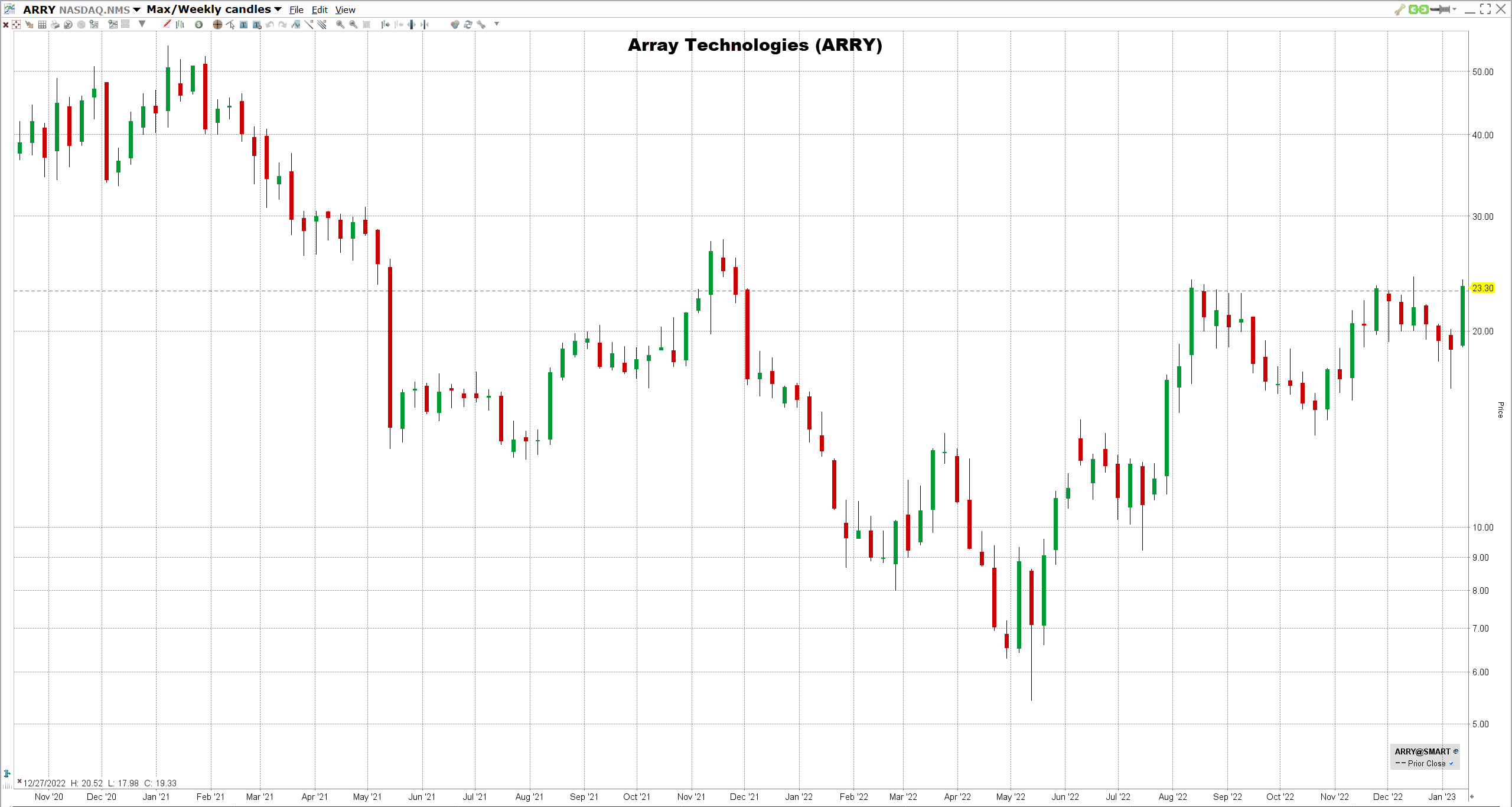Viewport: 1512px width, 807px height.
Task: Click the 23.30 yellow price label
Action: tap(1482, 288)
